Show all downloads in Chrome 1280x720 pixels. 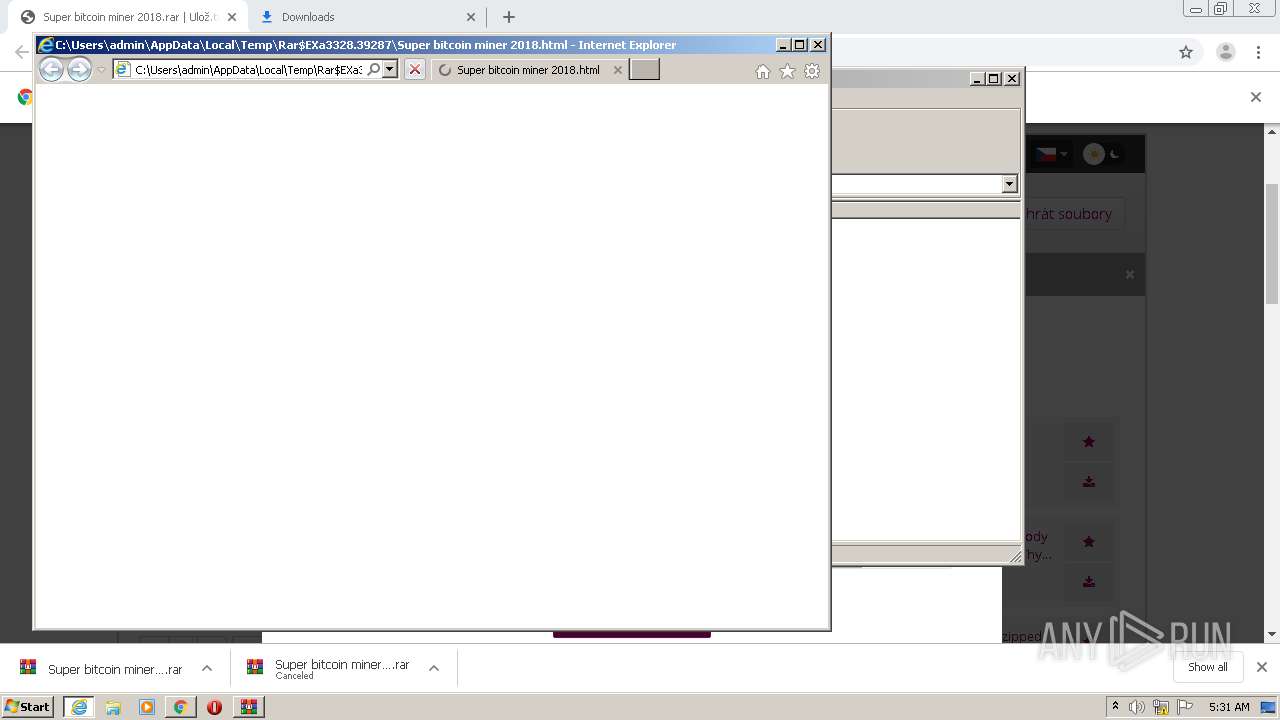[1207, 667]
